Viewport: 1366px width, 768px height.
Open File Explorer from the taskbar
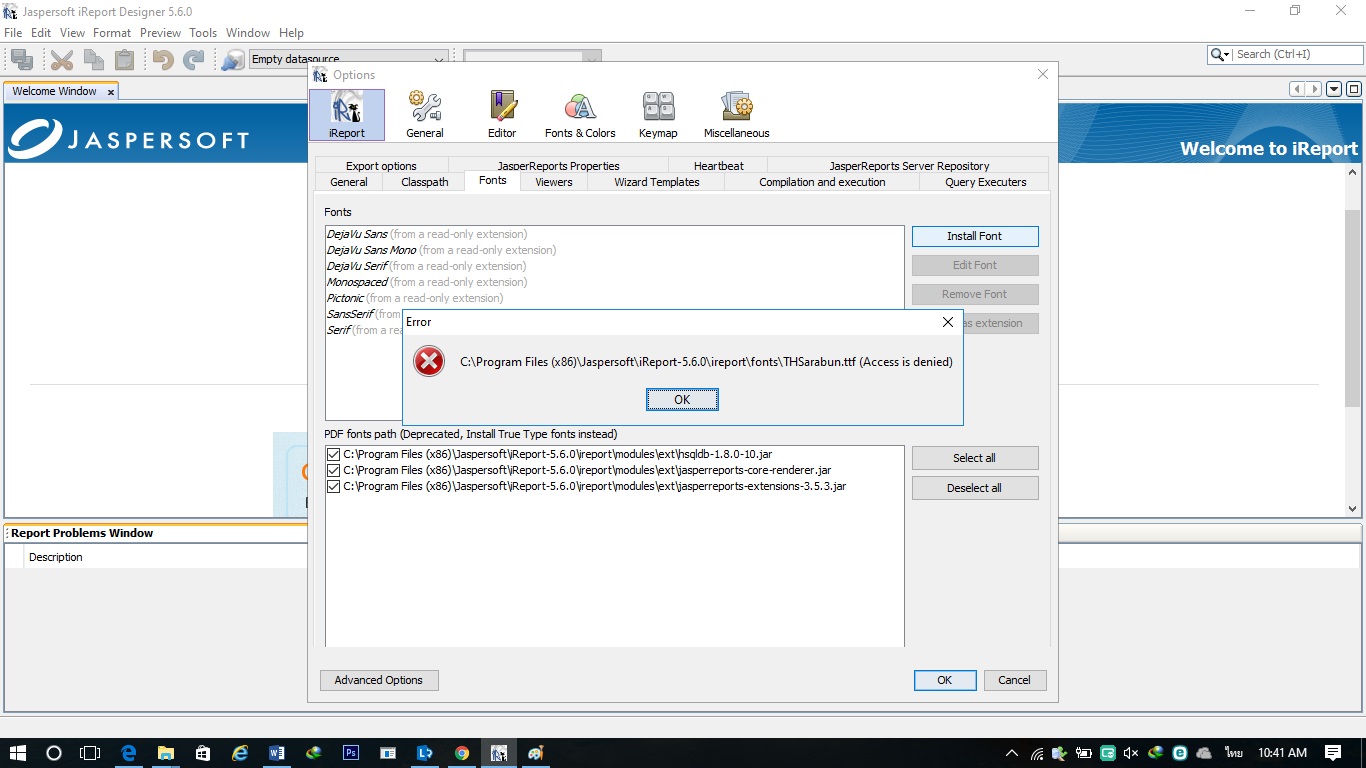pyautogui.click(x=166, y=753)
